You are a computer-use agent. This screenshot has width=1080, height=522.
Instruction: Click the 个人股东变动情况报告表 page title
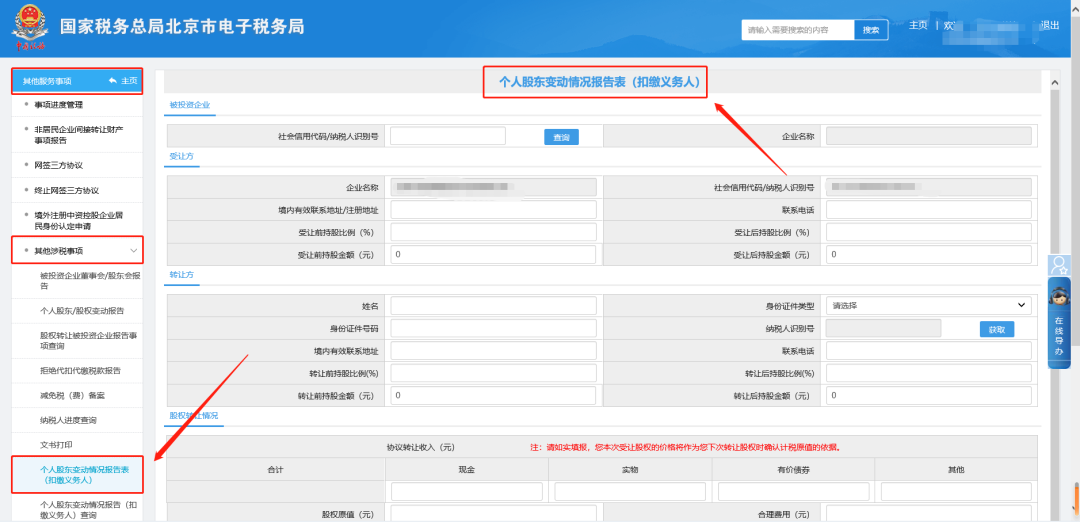[599, 82]
